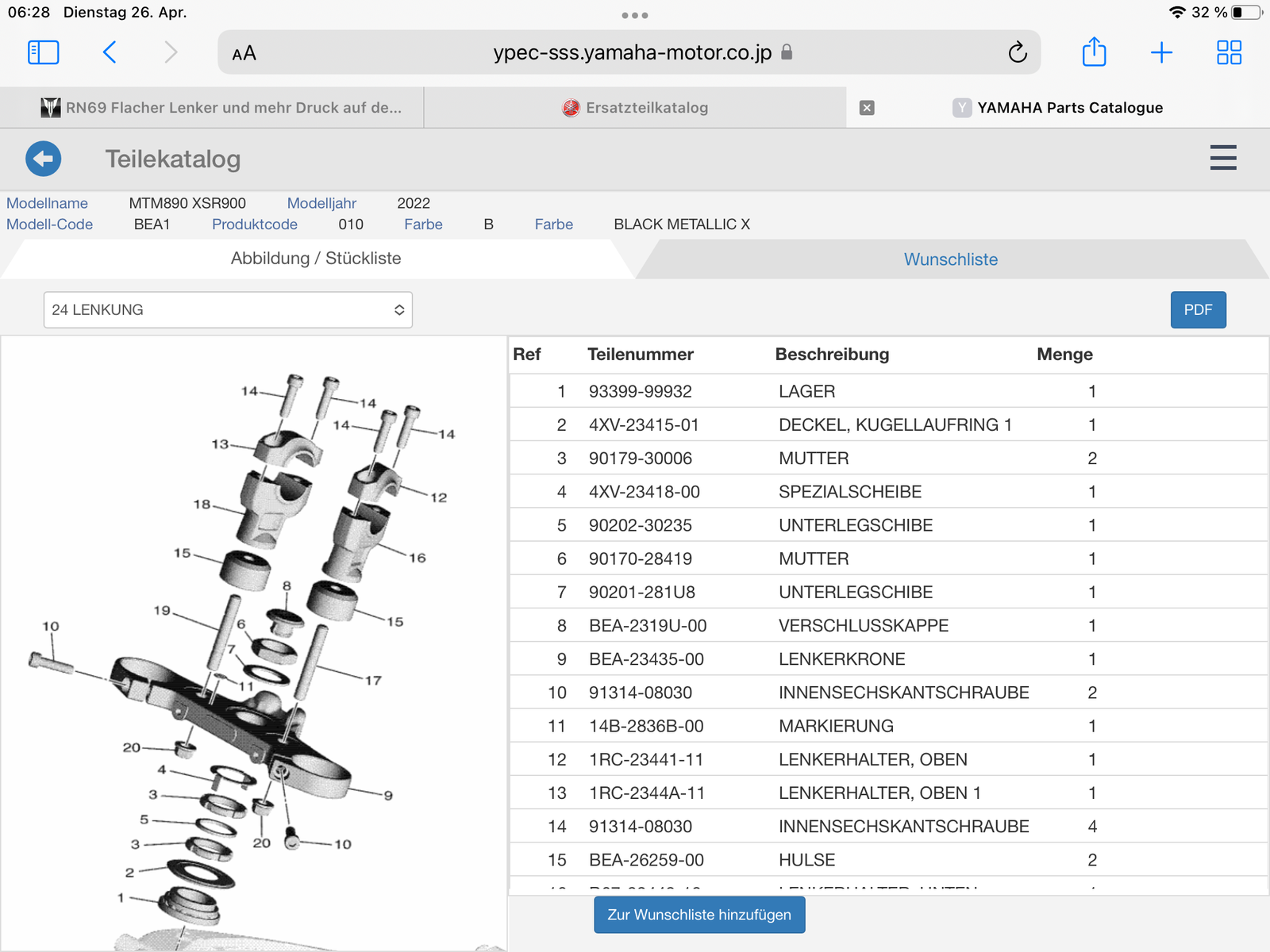This screenshot has height=952, width=1270.
Task: Close the YAMAHA Parts Catalogue tab
Action: click(867, 108)
